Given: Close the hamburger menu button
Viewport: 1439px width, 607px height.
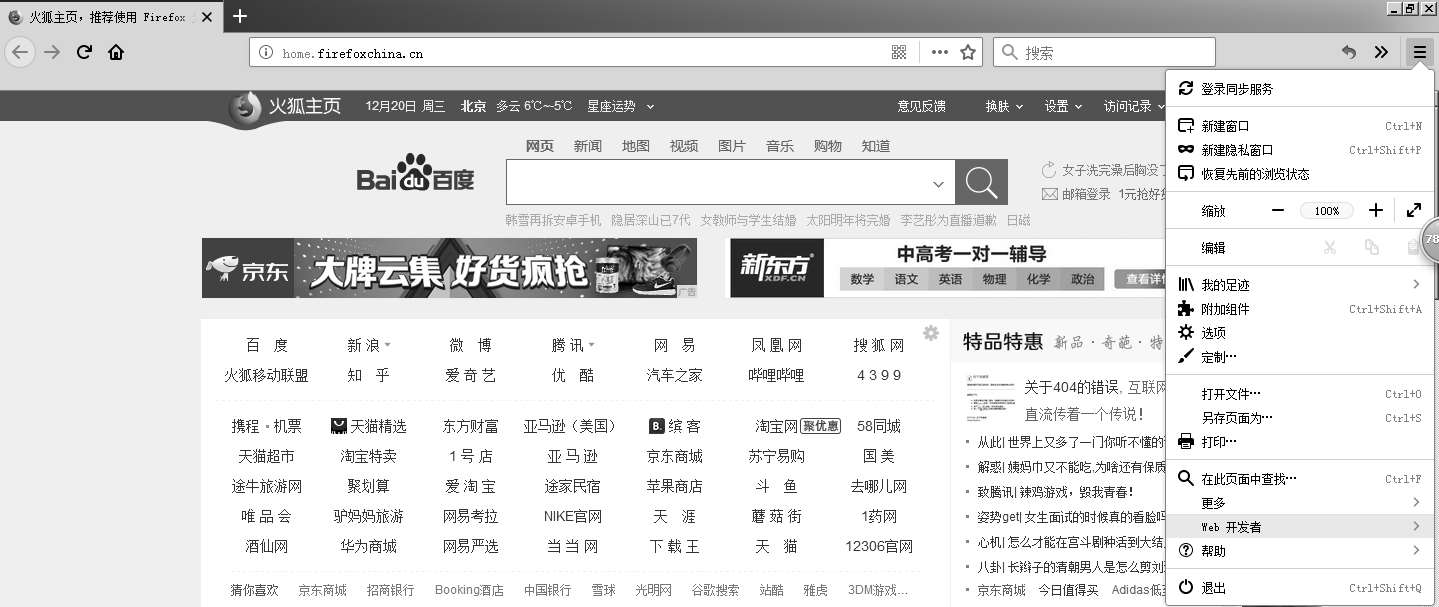Looking at the screenshot, I should [1419, 52].
